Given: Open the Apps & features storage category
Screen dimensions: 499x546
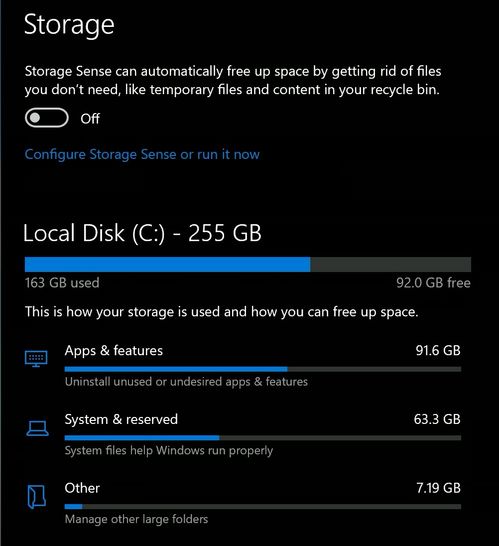Looking at the screenshot, I should coord(243,365).
